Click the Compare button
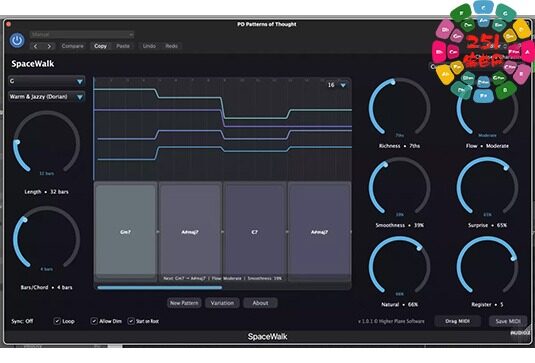 72,46
